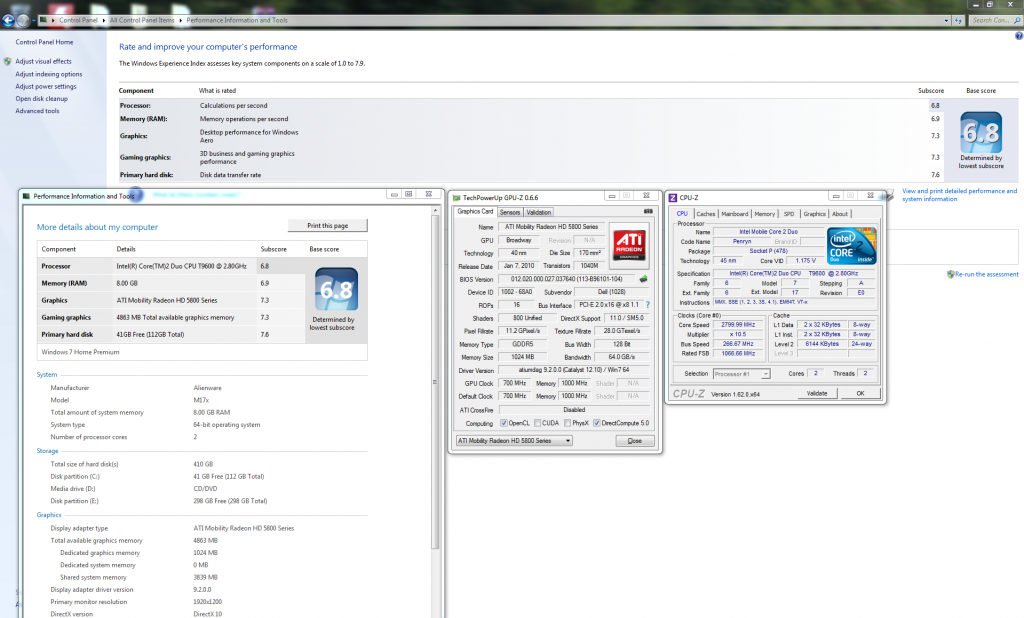
Task: Open the Graphics tab in CPU-Z
Action: tap(814, 214)
